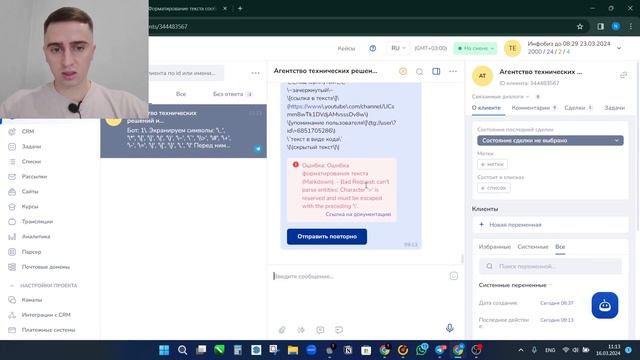
Task: Open Рассылки in the left sidebar
Action: tap(34, 177)
